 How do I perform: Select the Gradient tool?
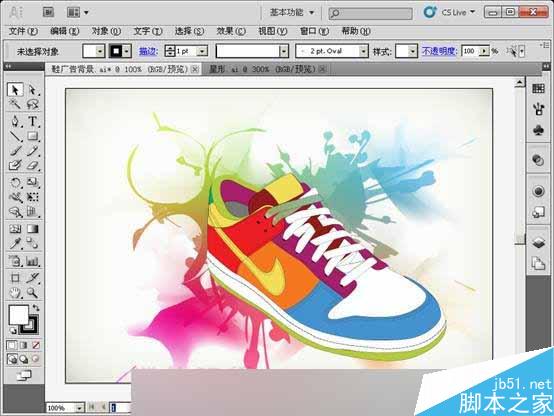point(33,229)
